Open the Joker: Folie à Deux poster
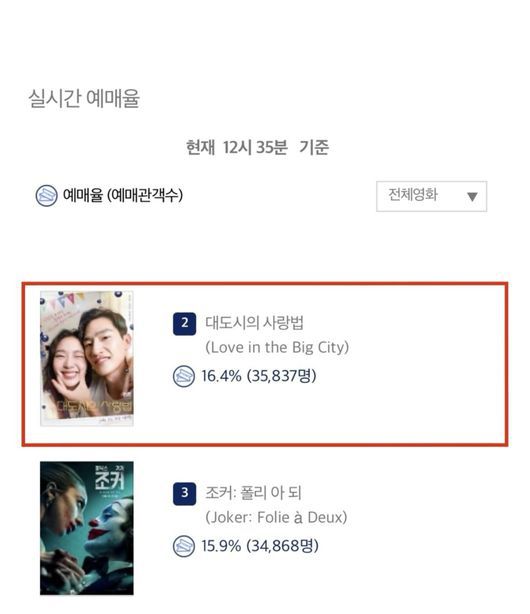 [x=87, y=528]
